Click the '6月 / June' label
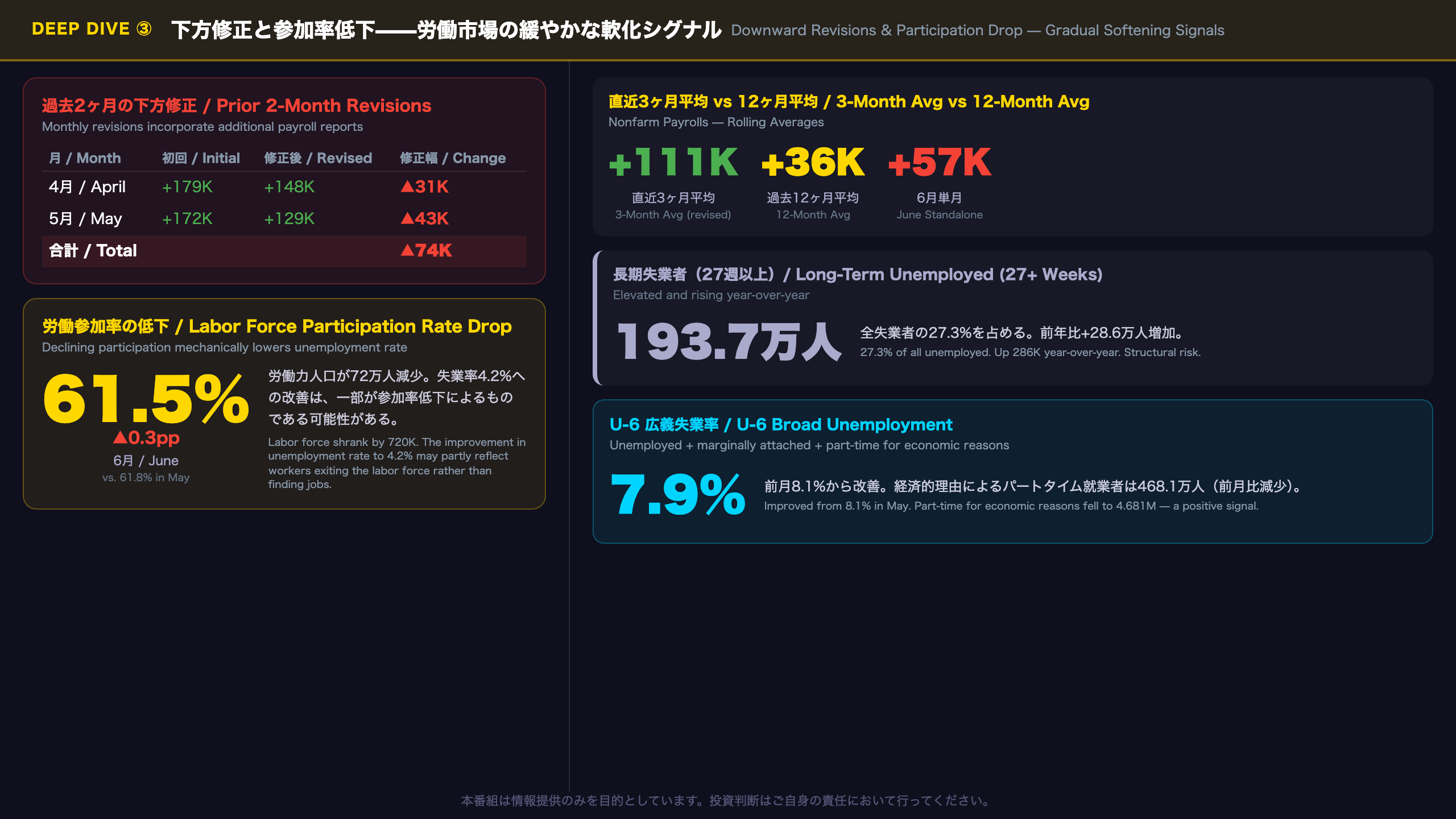Screen dimensions: 1456x819 click(x=146, y=461)
